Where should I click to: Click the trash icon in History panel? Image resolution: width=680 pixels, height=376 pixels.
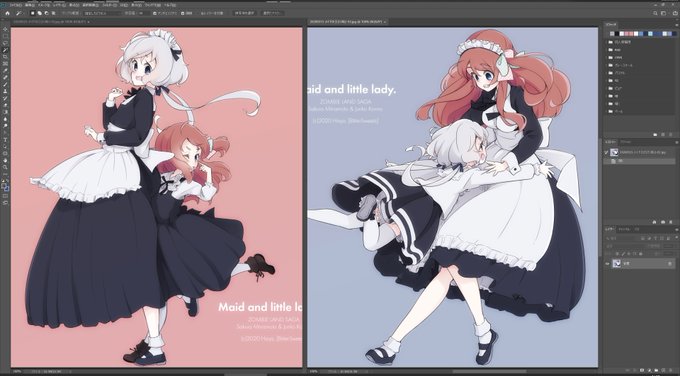pos(670,222)
